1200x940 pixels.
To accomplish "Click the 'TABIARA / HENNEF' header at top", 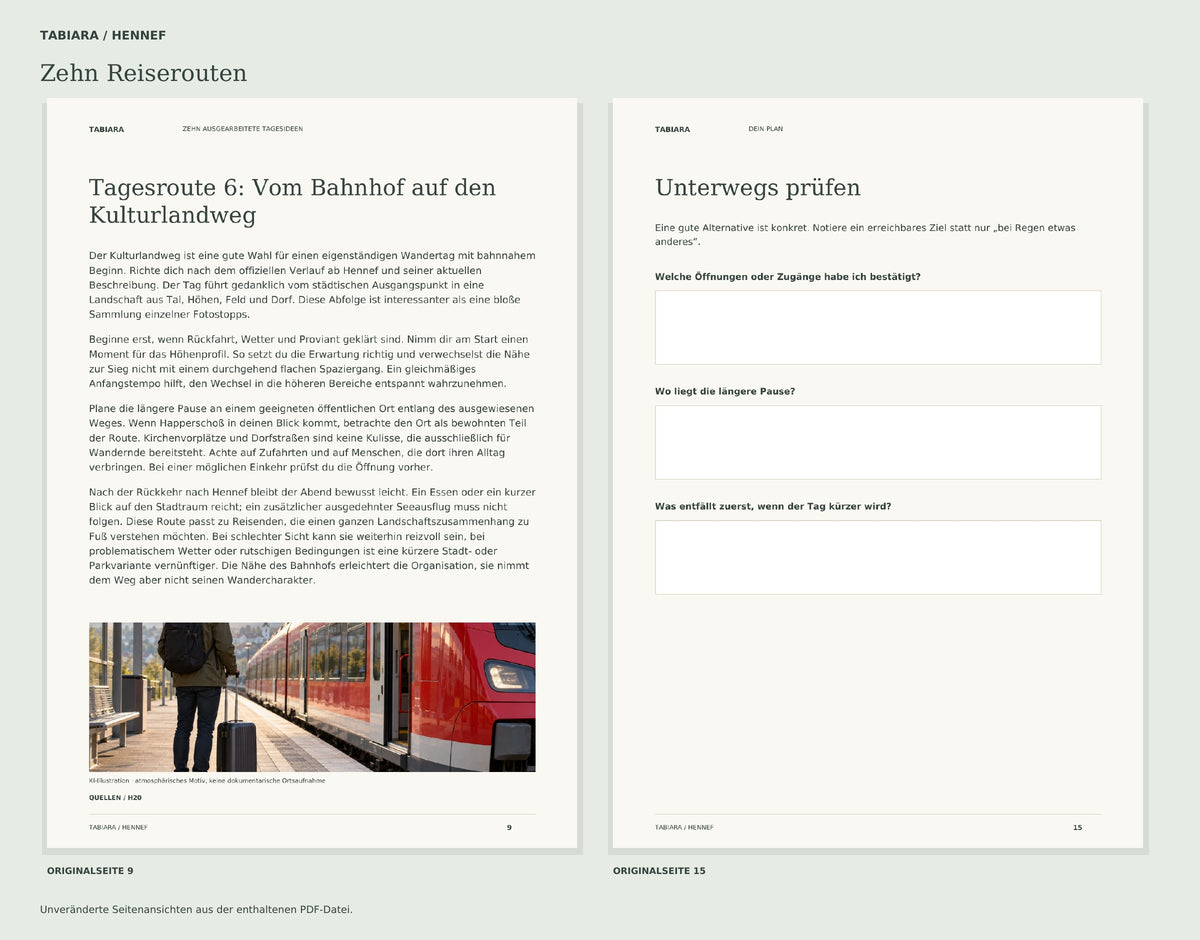I will 103,36.
